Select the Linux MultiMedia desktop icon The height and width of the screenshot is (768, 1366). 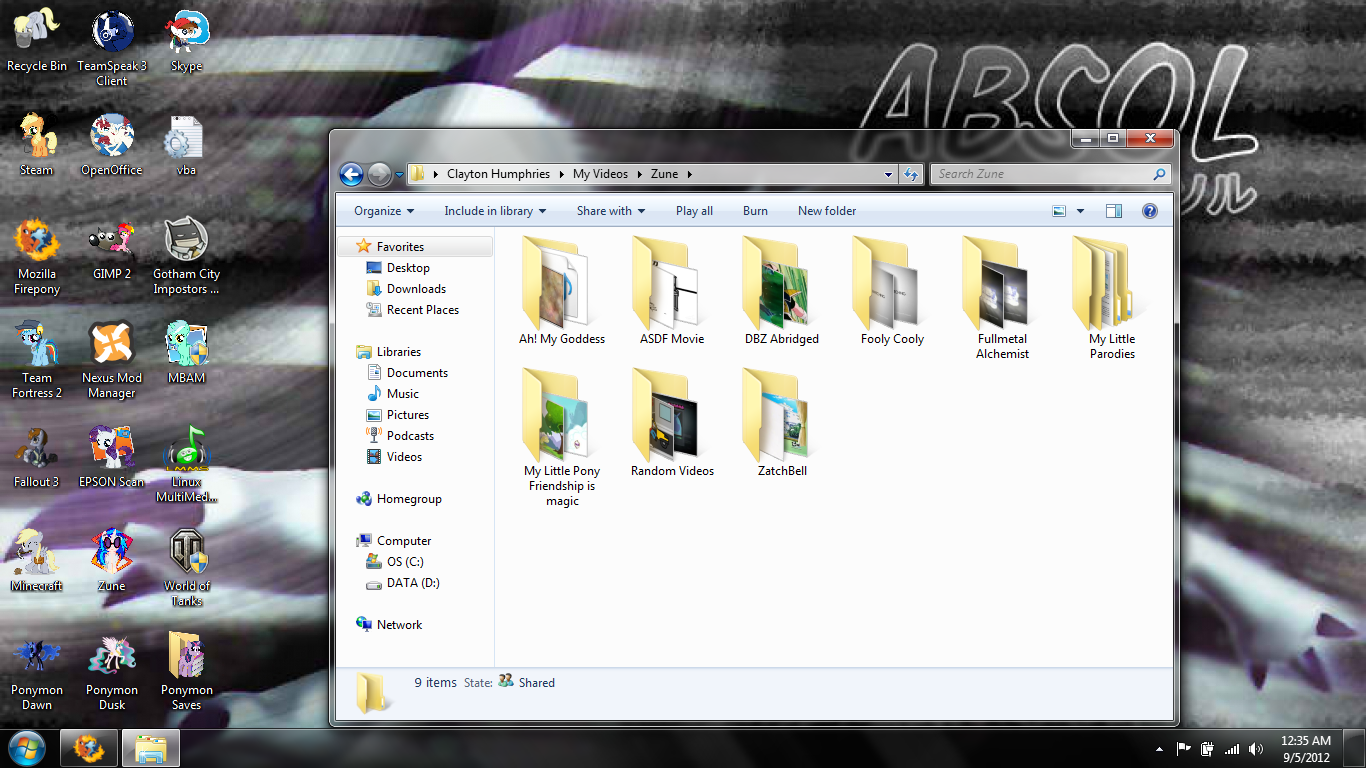point(187,464)
